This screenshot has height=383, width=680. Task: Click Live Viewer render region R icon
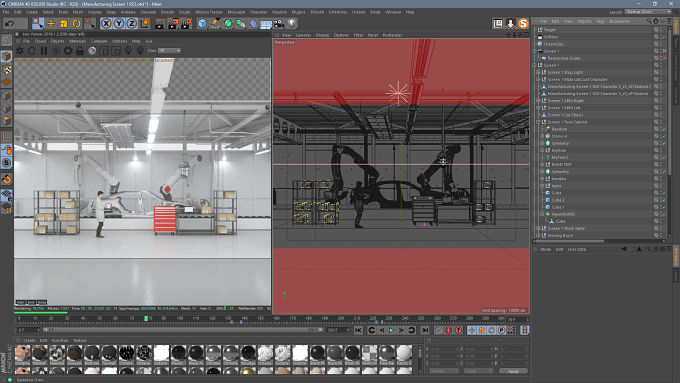pyautogui.click(x=56, y=51)
